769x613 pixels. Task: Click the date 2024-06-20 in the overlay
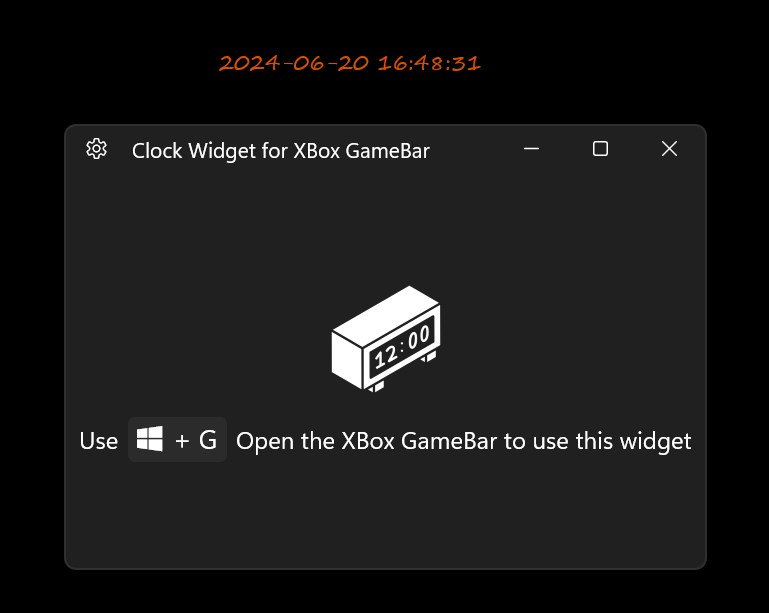[x=294, y=63]
